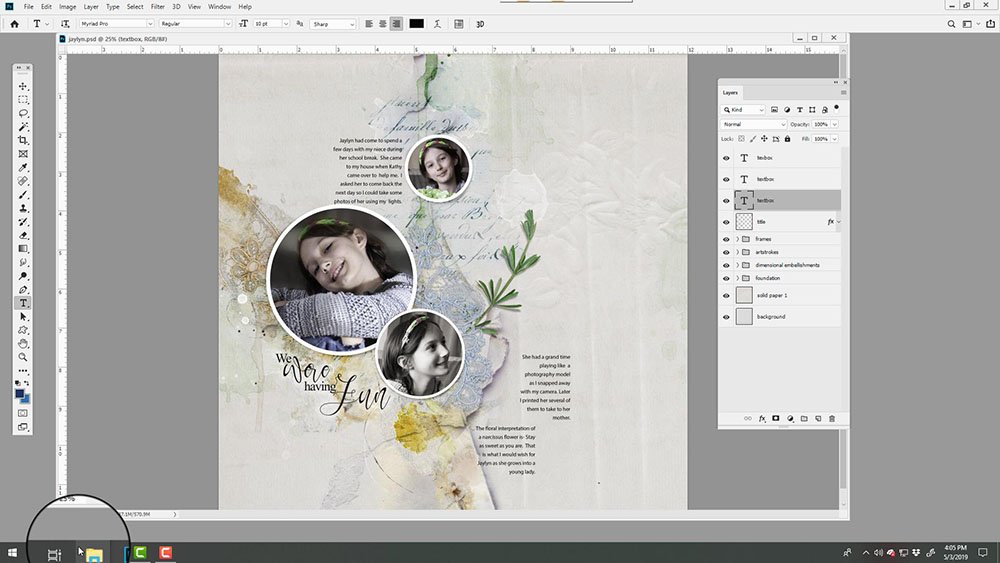Open the Layers panel options menu

pyautogui.click(x=843, y=92)
